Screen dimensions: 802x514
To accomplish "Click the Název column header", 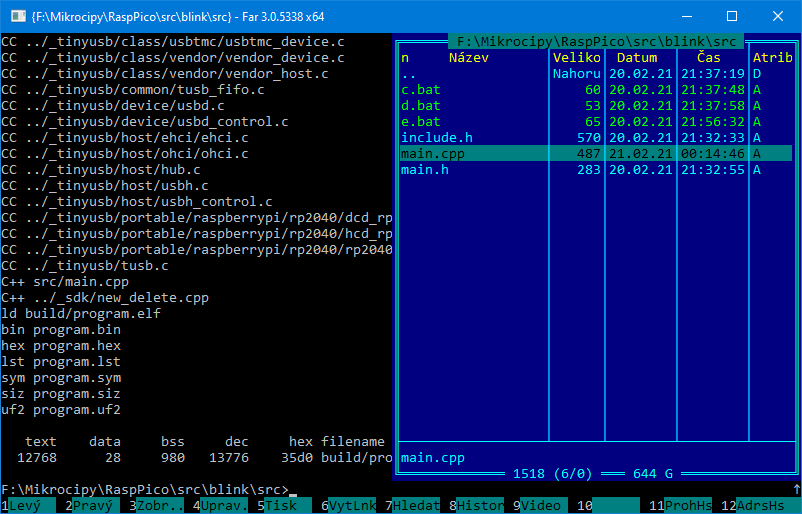I will coord(469,58).
